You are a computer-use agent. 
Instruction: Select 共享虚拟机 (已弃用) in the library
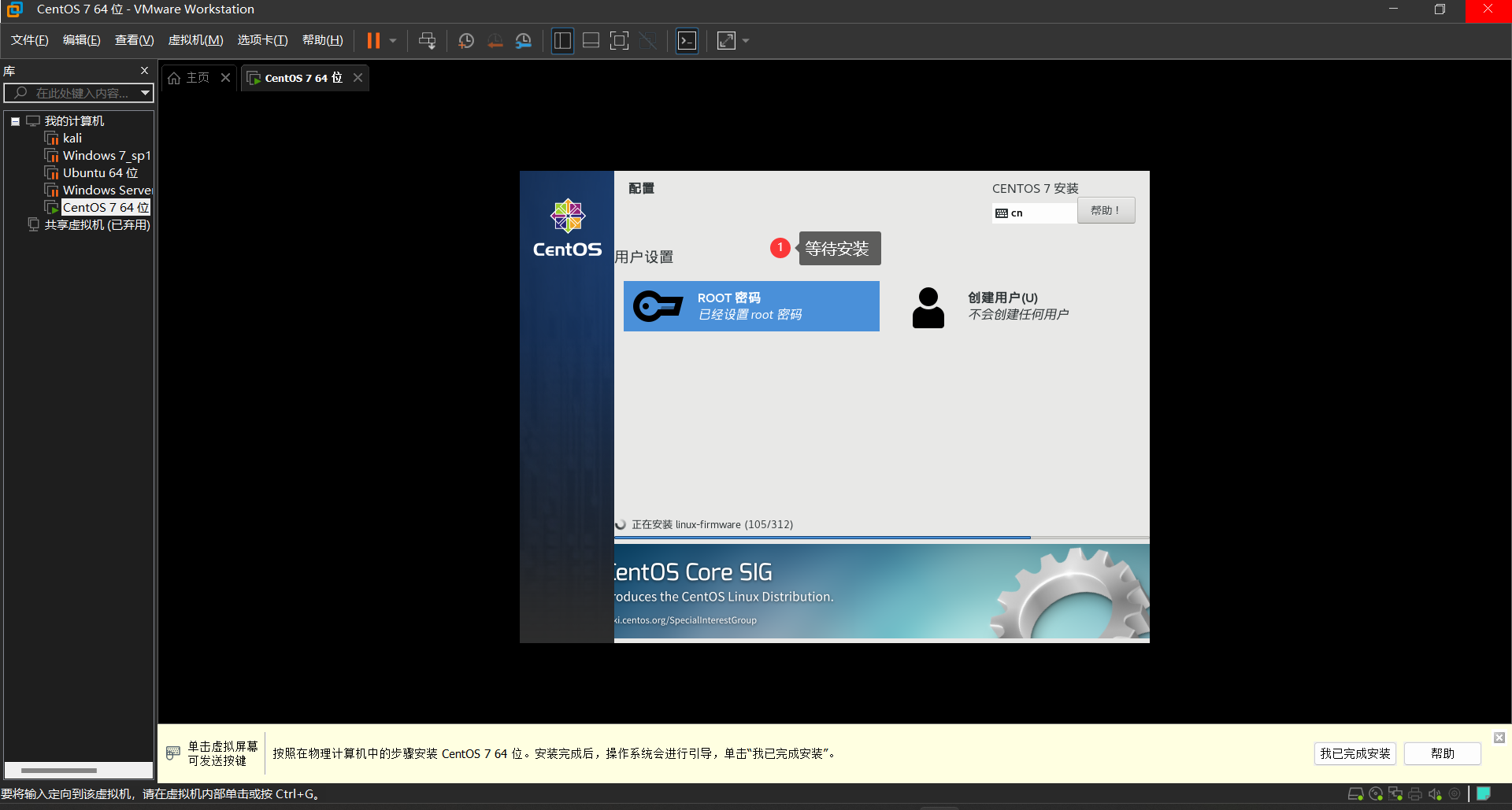[x=97, y=225]
